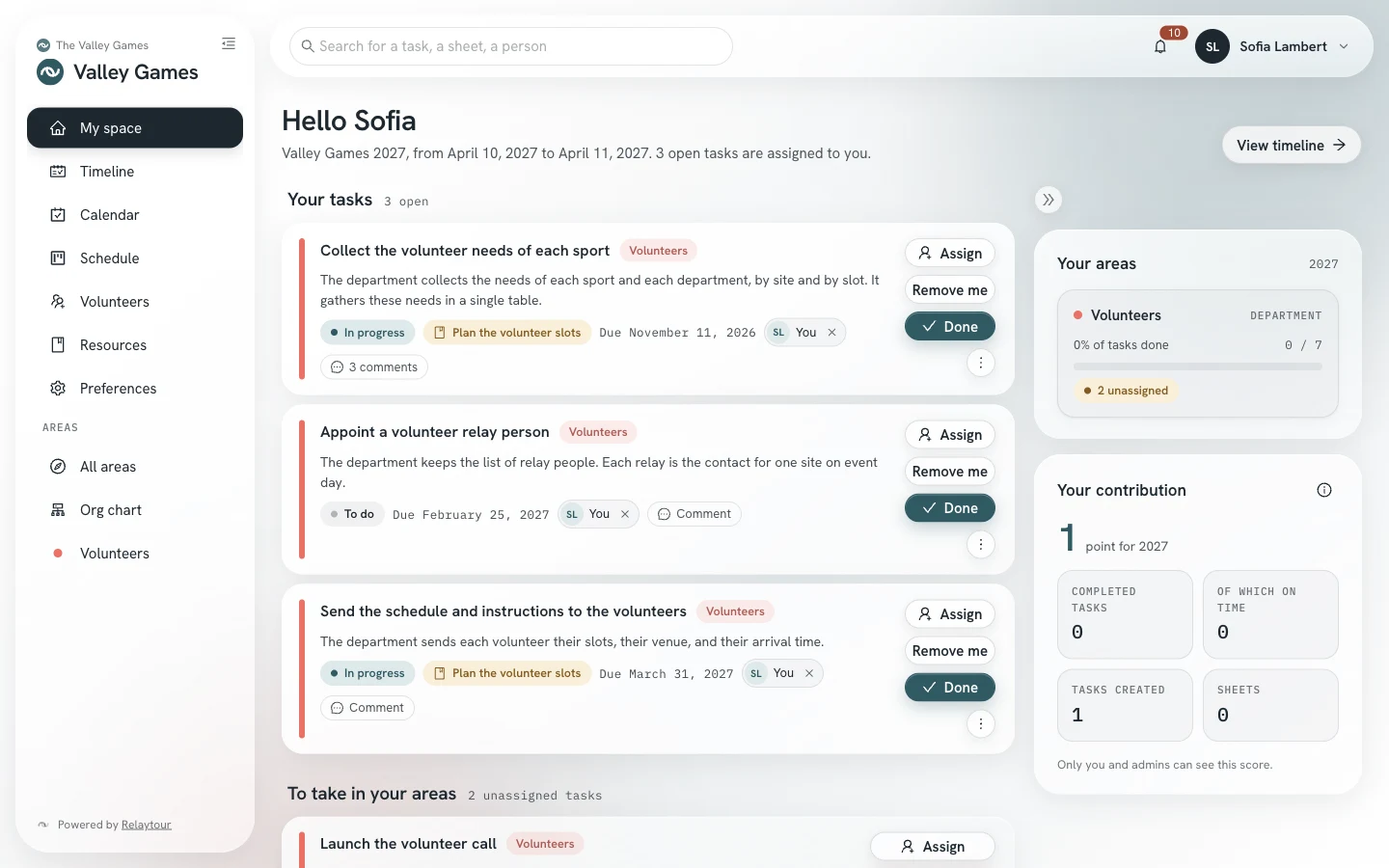Add Comment on Send the schedule task
Image resolution: width=1389 pixels, height=868 pixels.
point(368,708)
